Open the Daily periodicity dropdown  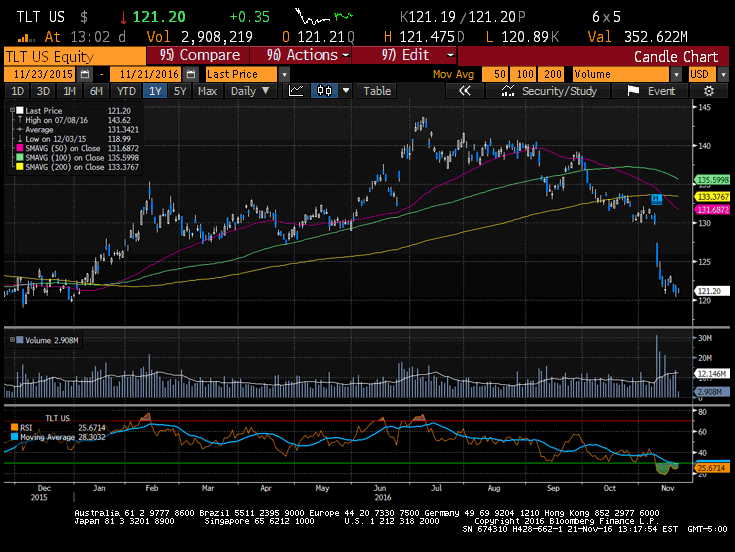click(250, 90)
